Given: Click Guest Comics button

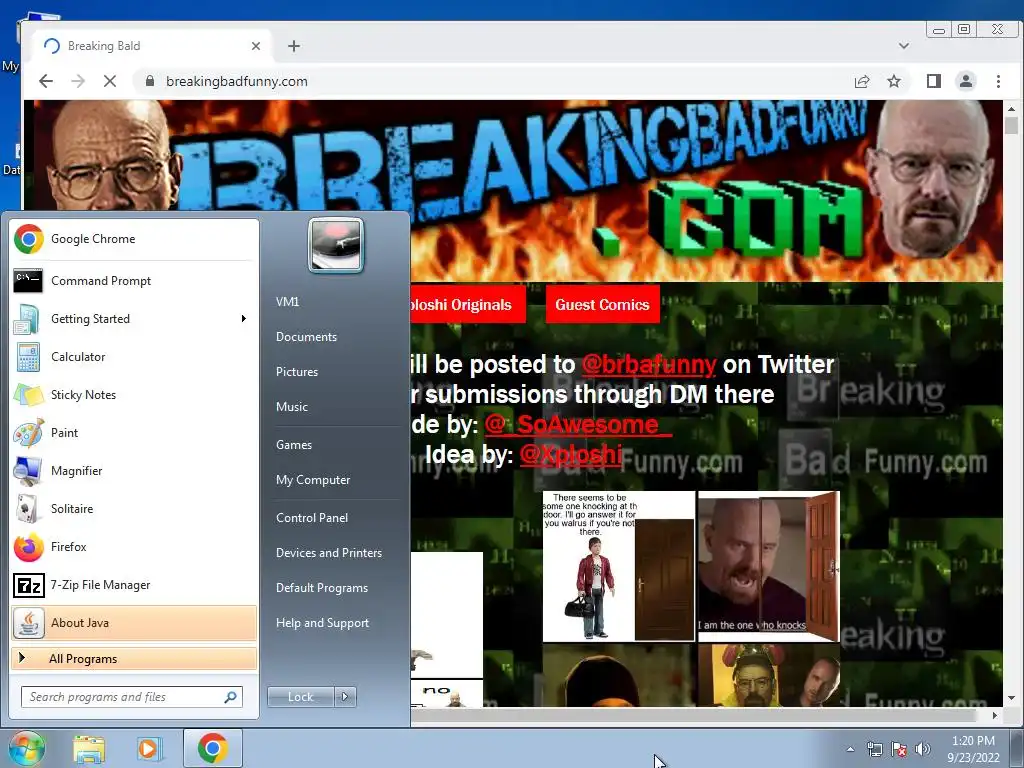Looking at the screenshot, I should click(602, 304).
